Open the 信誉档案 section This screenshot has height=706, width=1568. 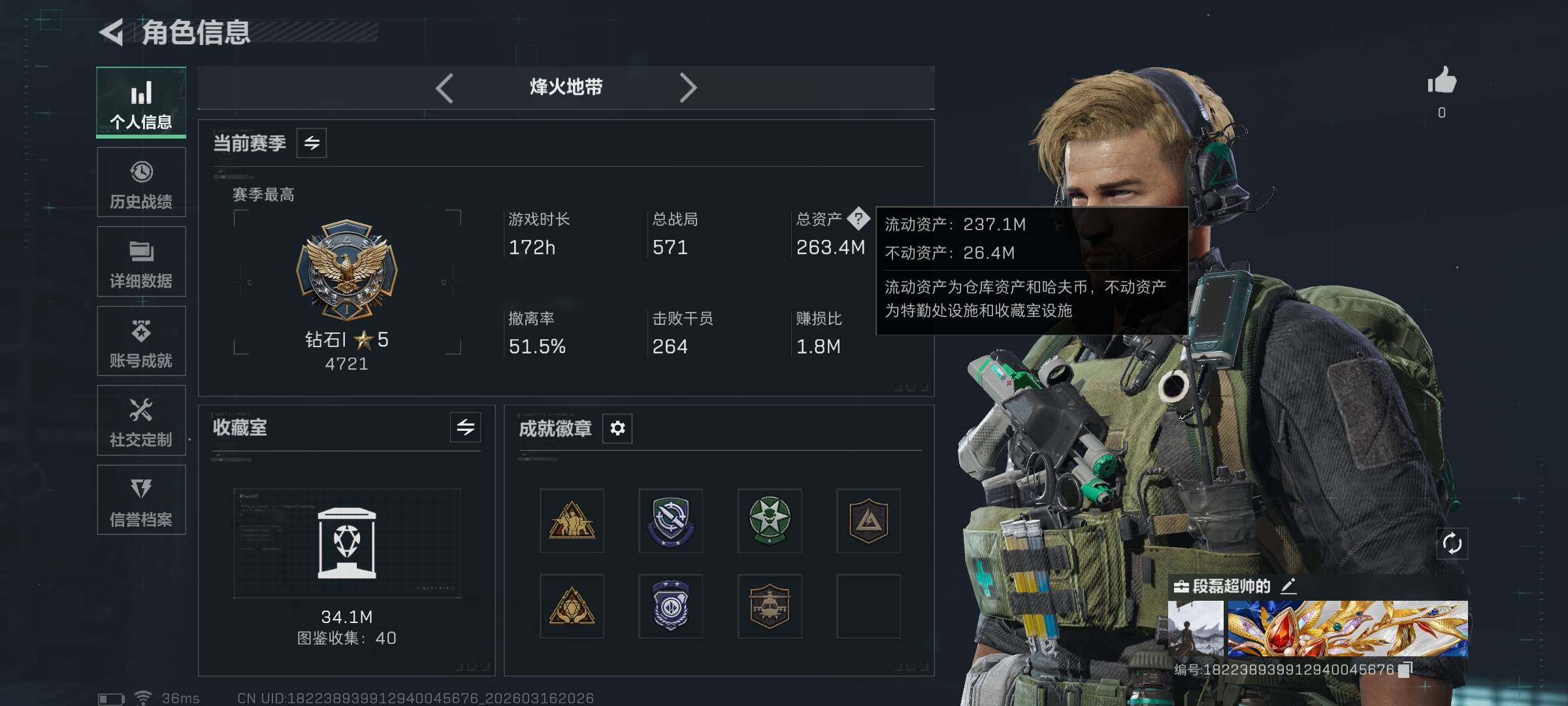tap(141, 500)
